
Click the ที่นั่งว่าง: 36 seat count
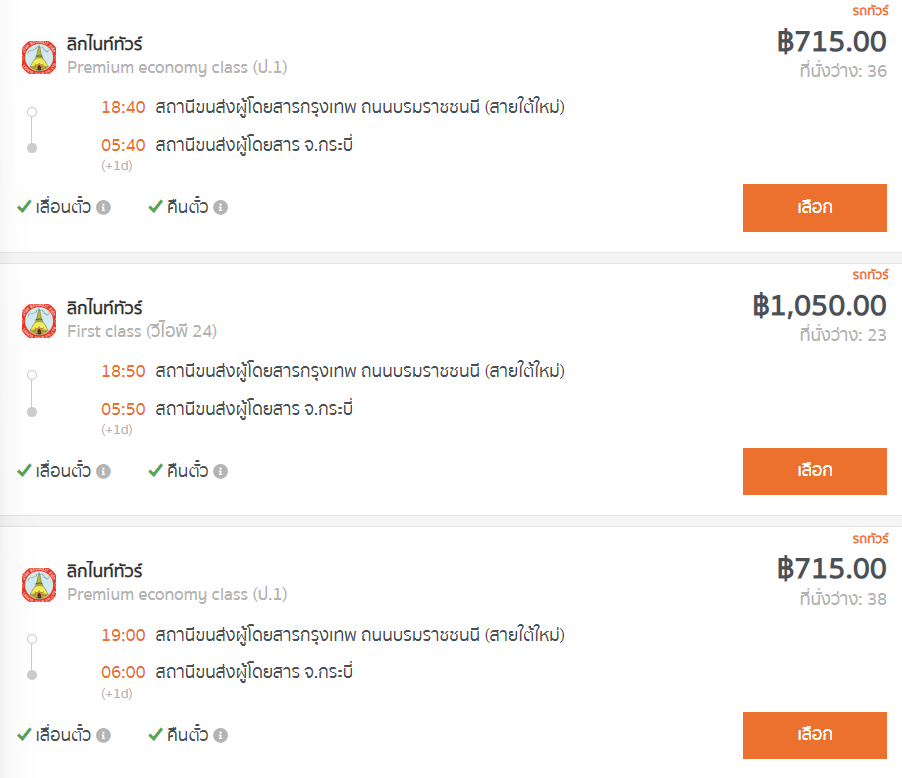pyautogui.click(x=842, y=71)
